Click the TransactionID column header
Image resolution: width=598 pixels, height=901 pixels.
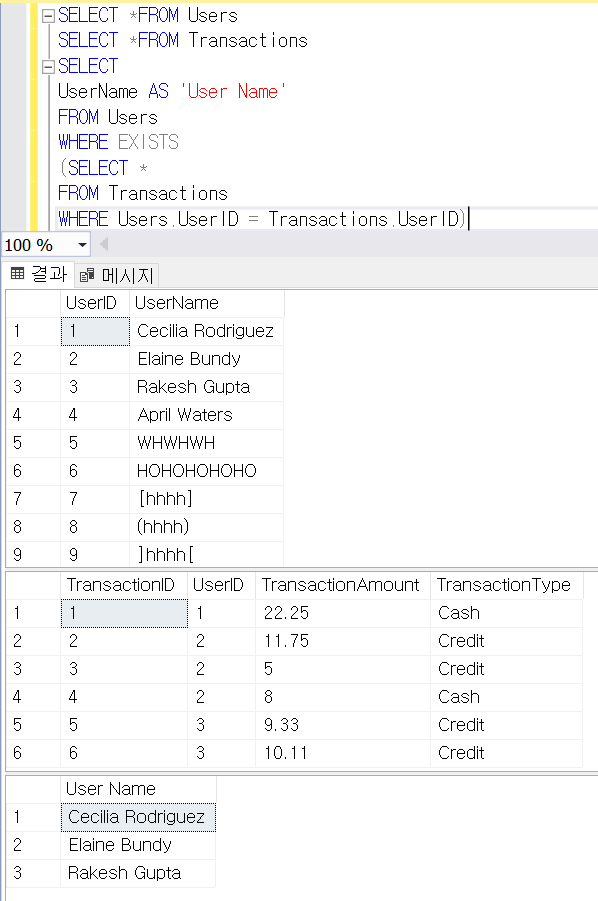[x=124, y=585]
